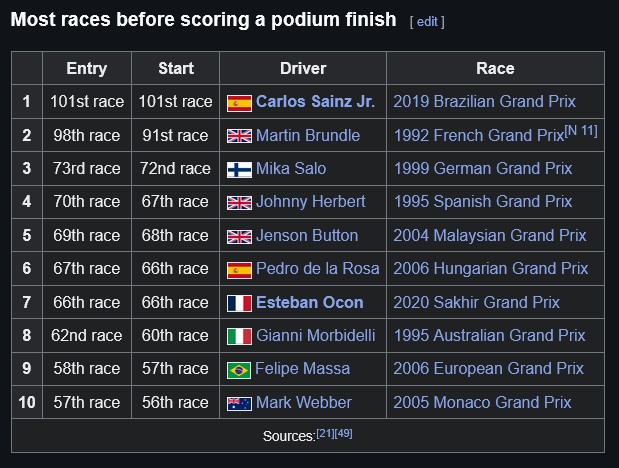Click the Brazilian flag beside Felipe Massa

point(239,370)
